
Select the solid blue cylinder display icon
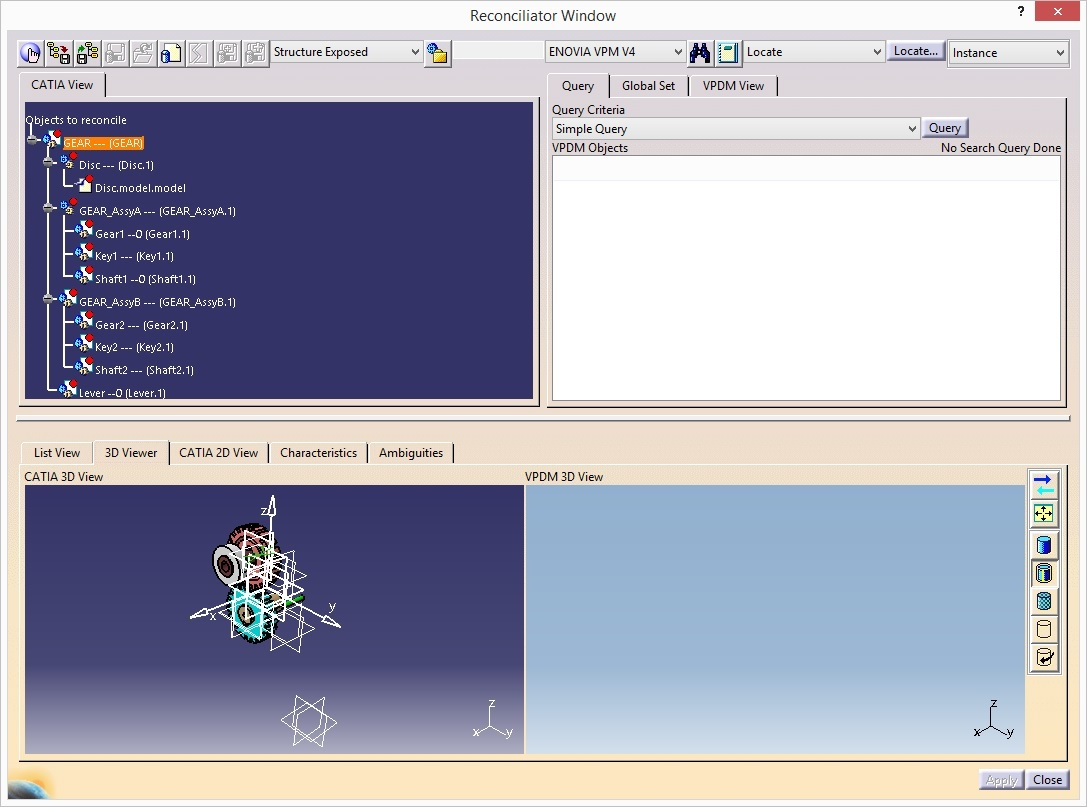[x=1043, y=545]
